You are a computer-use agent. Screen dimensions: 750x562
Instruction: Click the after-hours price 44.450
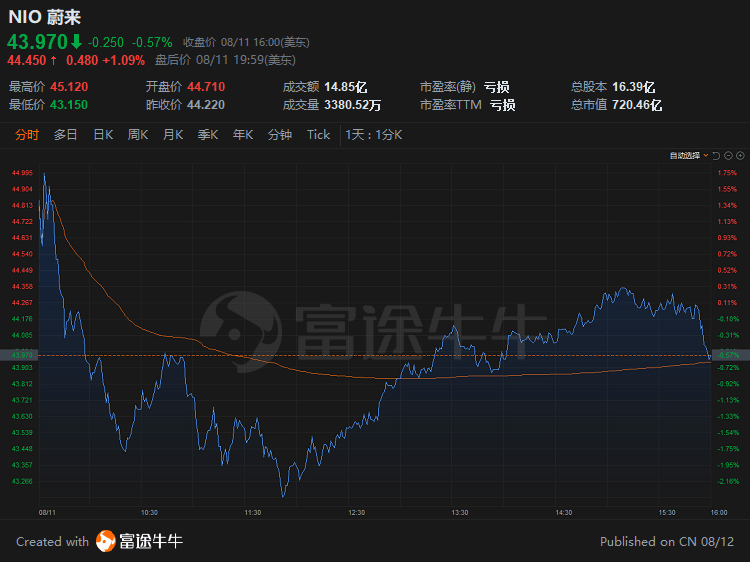coord(27,60)
